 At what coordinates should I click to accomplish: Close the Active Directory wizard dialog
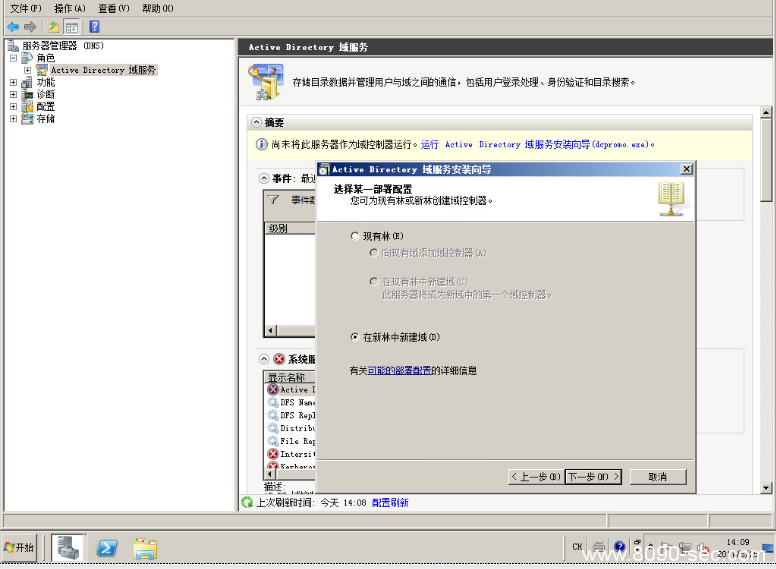point(686,169)
